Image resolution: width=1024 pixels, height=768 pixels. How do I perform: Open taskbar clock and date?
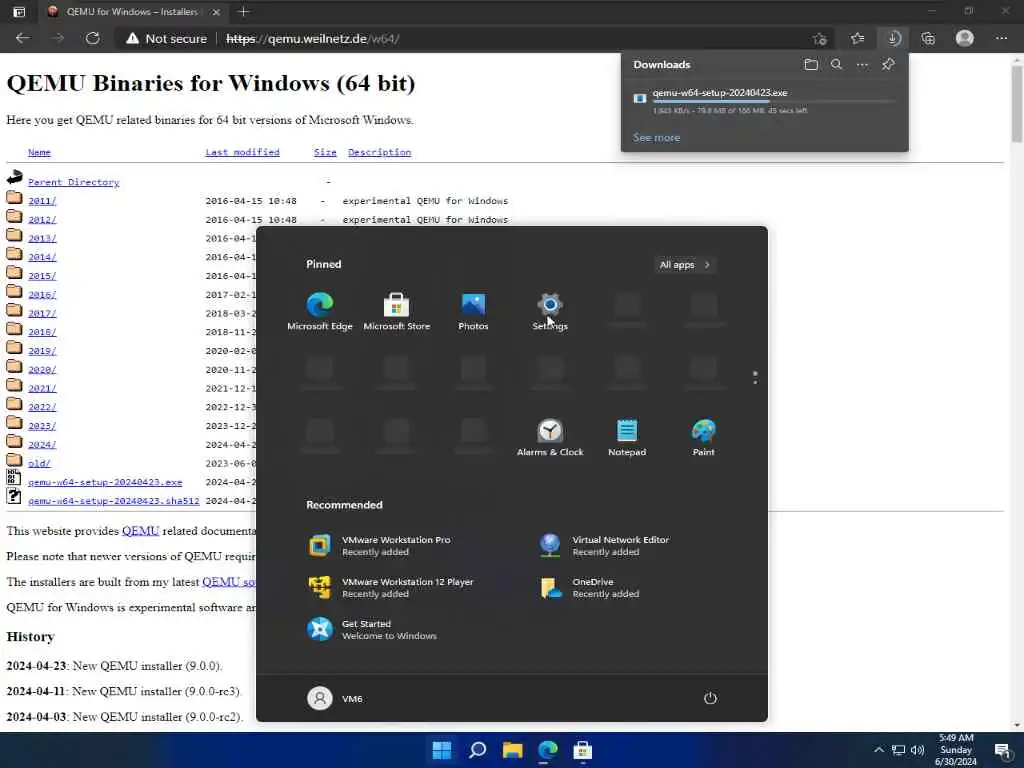click(x=955, y=750)
